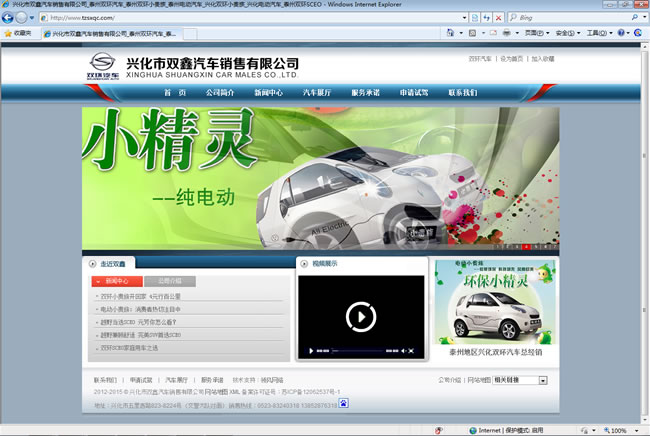Viewport: 650px width, 436px height.
Task: Click small play button in video controls
Action: click(311, 351)
